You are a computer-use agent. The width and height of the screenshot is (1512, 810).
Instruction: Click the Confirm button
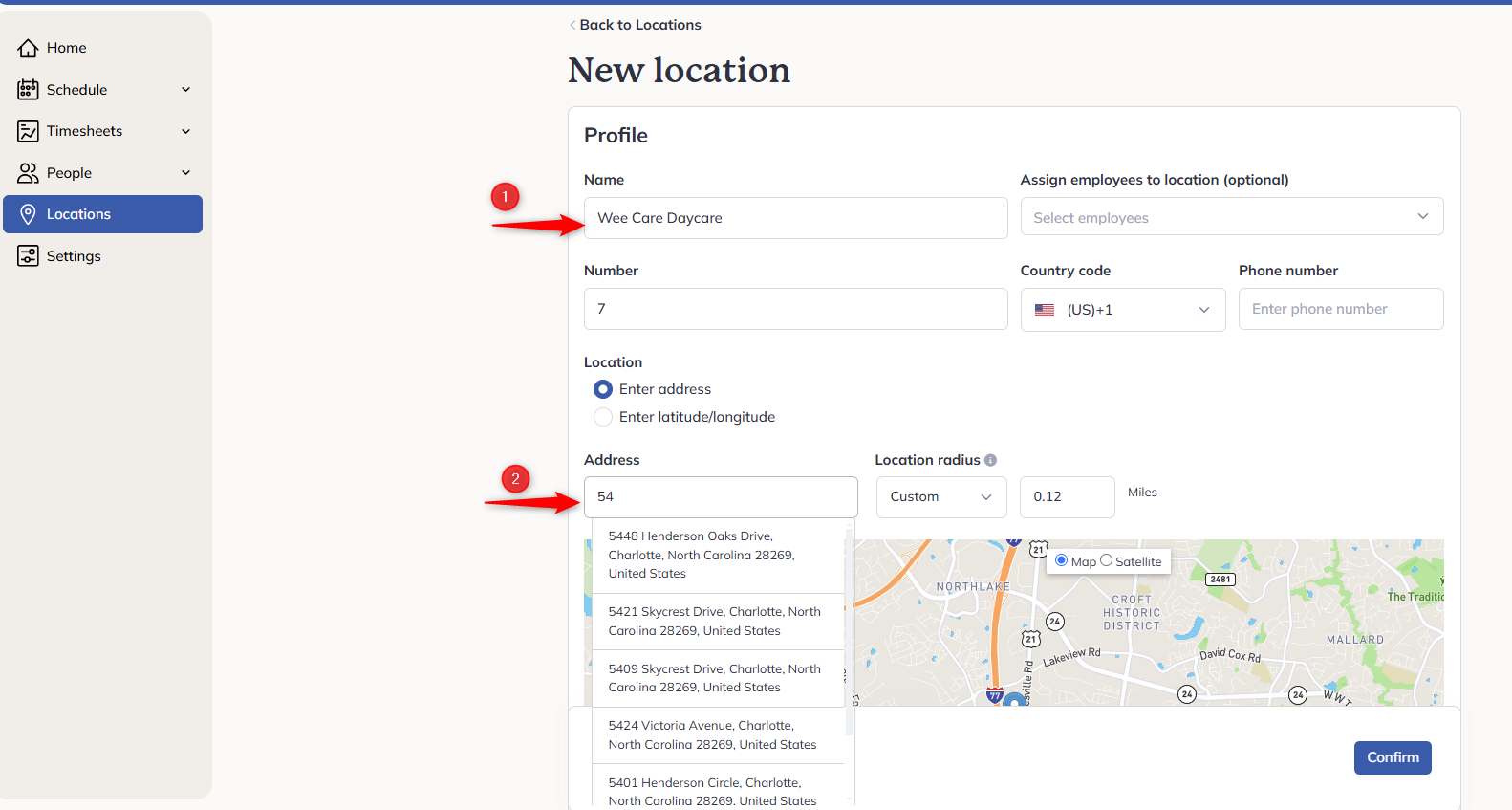(1393, 757)
